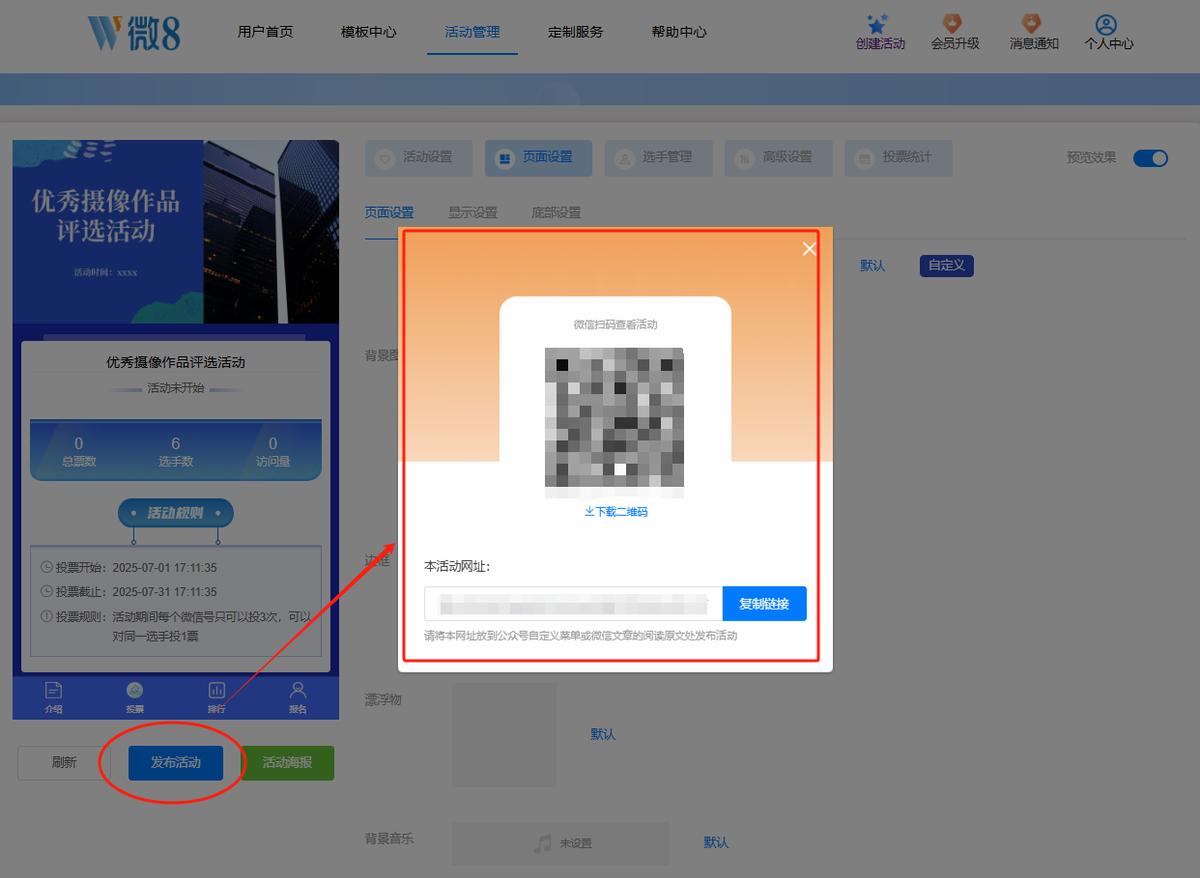The width and height of the screenshot is (1200, 878).
Task: Click the banner image in phone preview
Action: (x=176, y=232)
